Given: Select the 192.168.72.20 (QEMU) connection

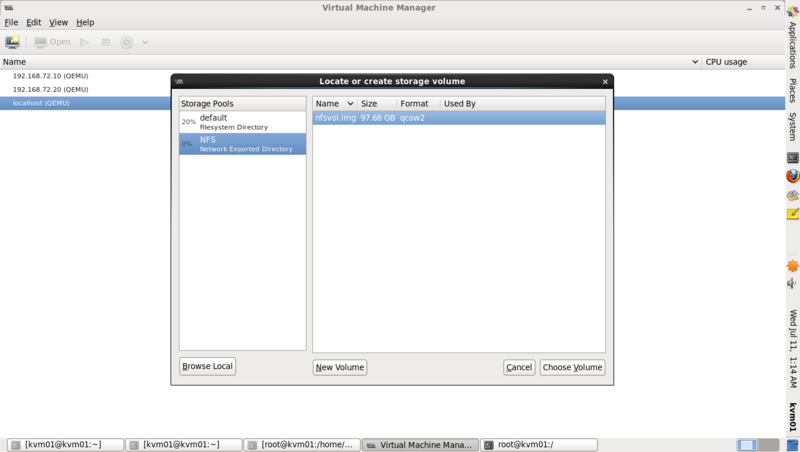Looking at the screenshot, I should point(51,89).
